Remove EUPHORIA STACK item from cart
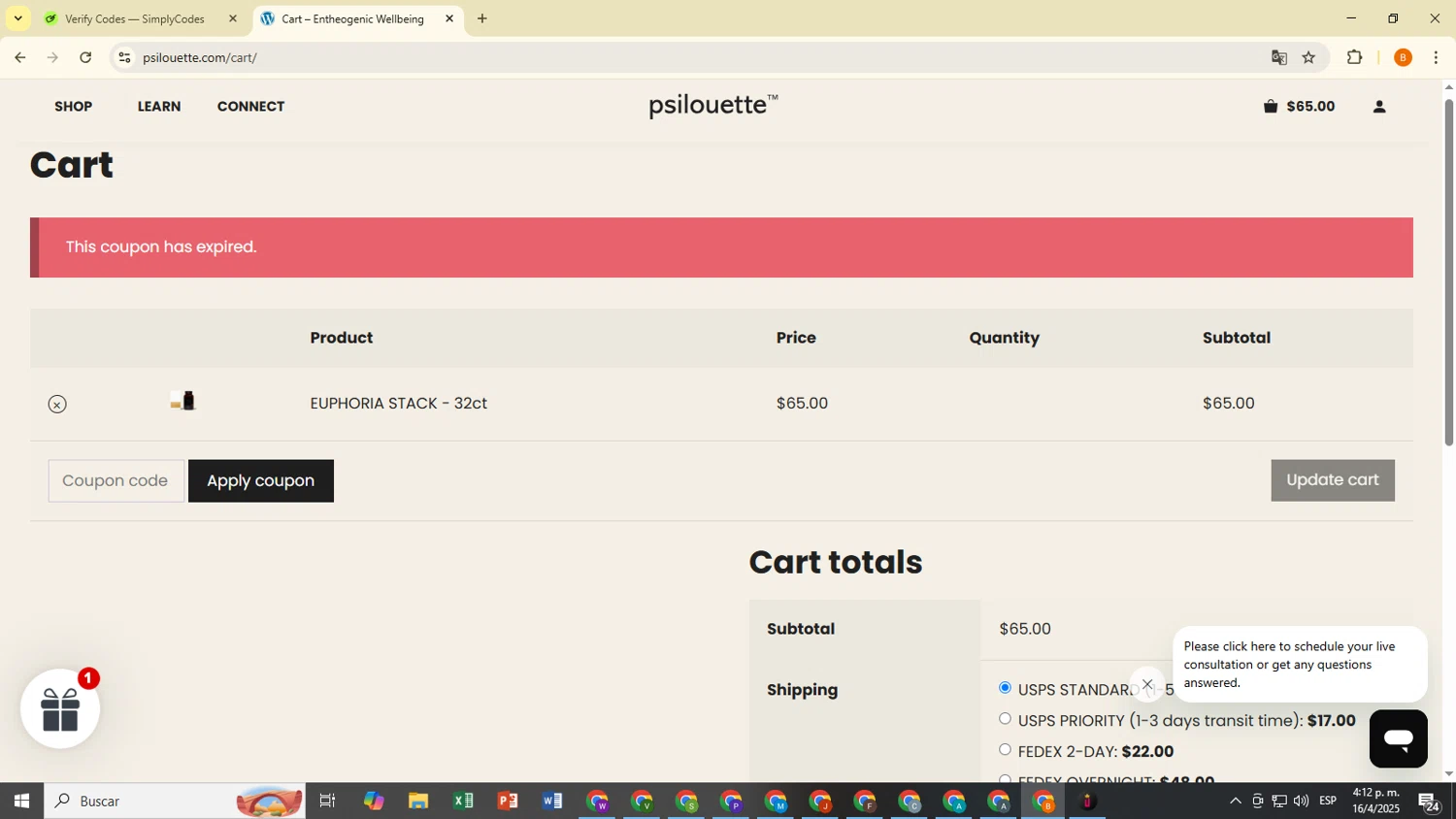1456x819 pixels. click(x=57, y=405)
